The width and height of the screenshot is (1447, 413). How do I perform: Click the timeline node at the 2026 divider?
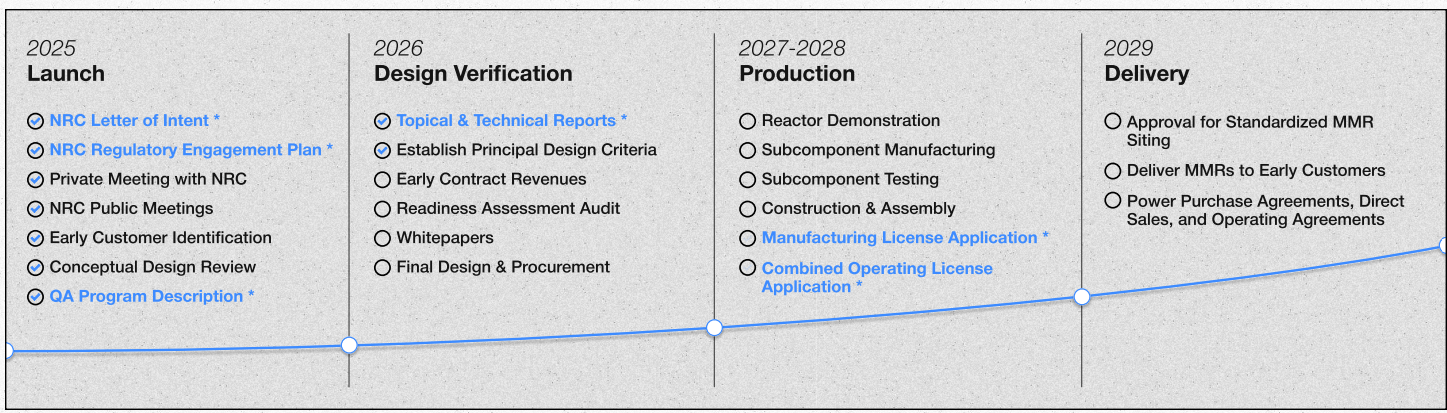point(349,345)
